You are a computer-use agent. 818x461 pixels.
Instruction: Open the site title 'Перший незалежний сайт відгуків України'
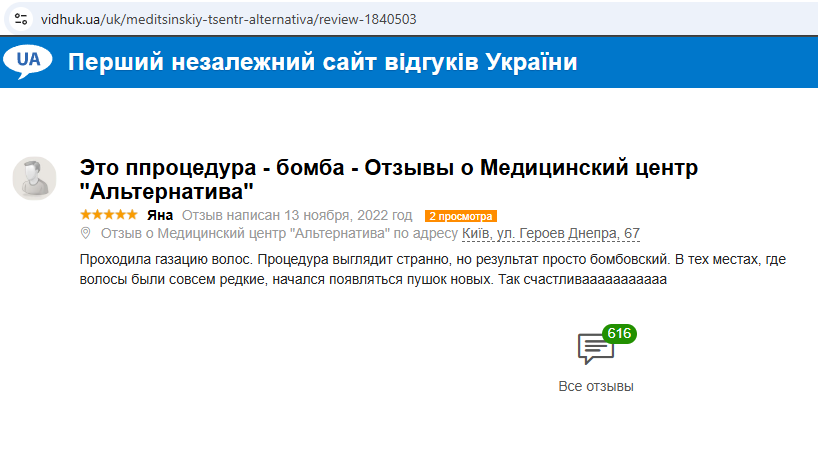point(323,62)
